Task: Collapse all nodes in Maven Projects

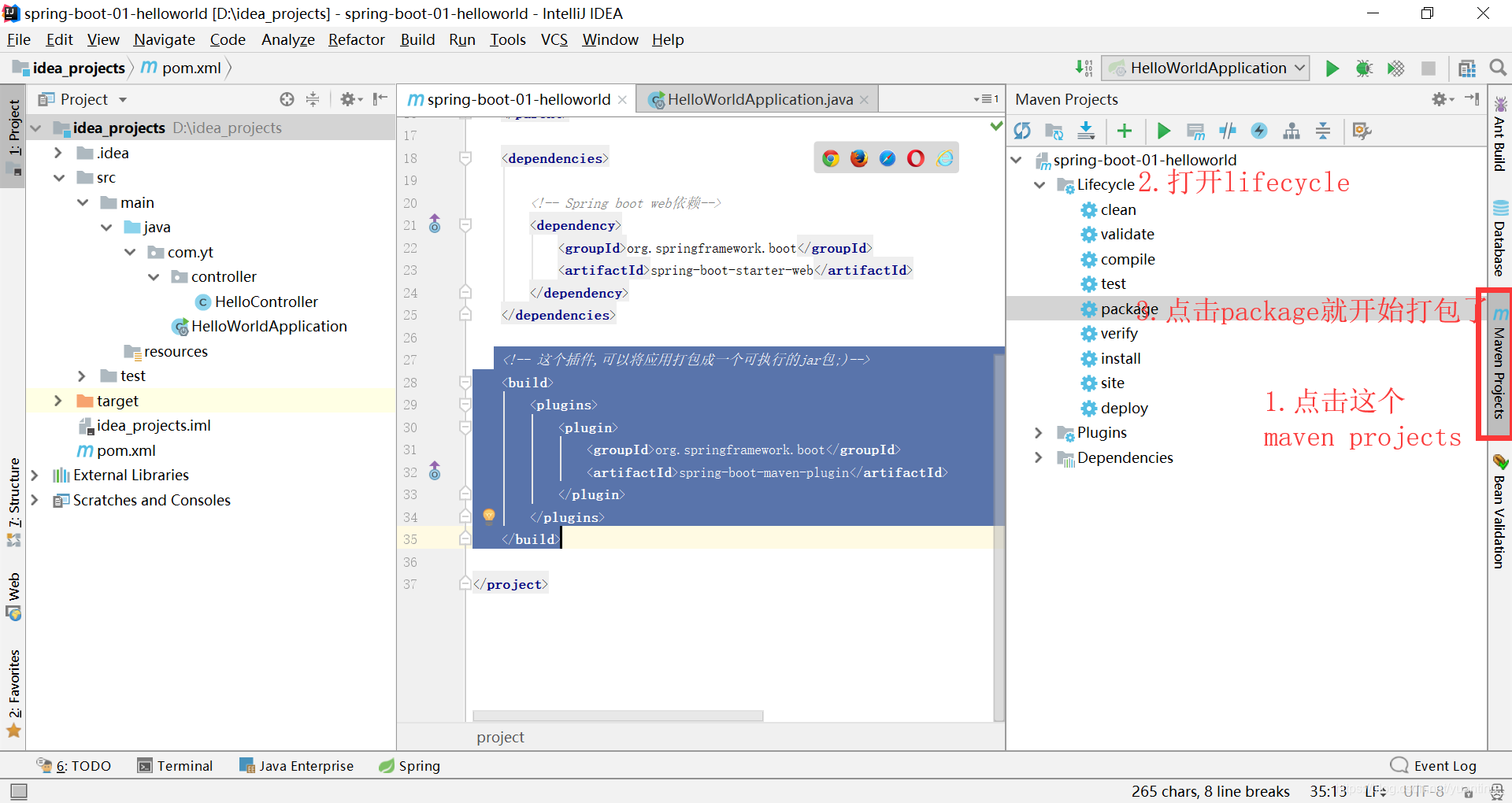Action: 1323,131
